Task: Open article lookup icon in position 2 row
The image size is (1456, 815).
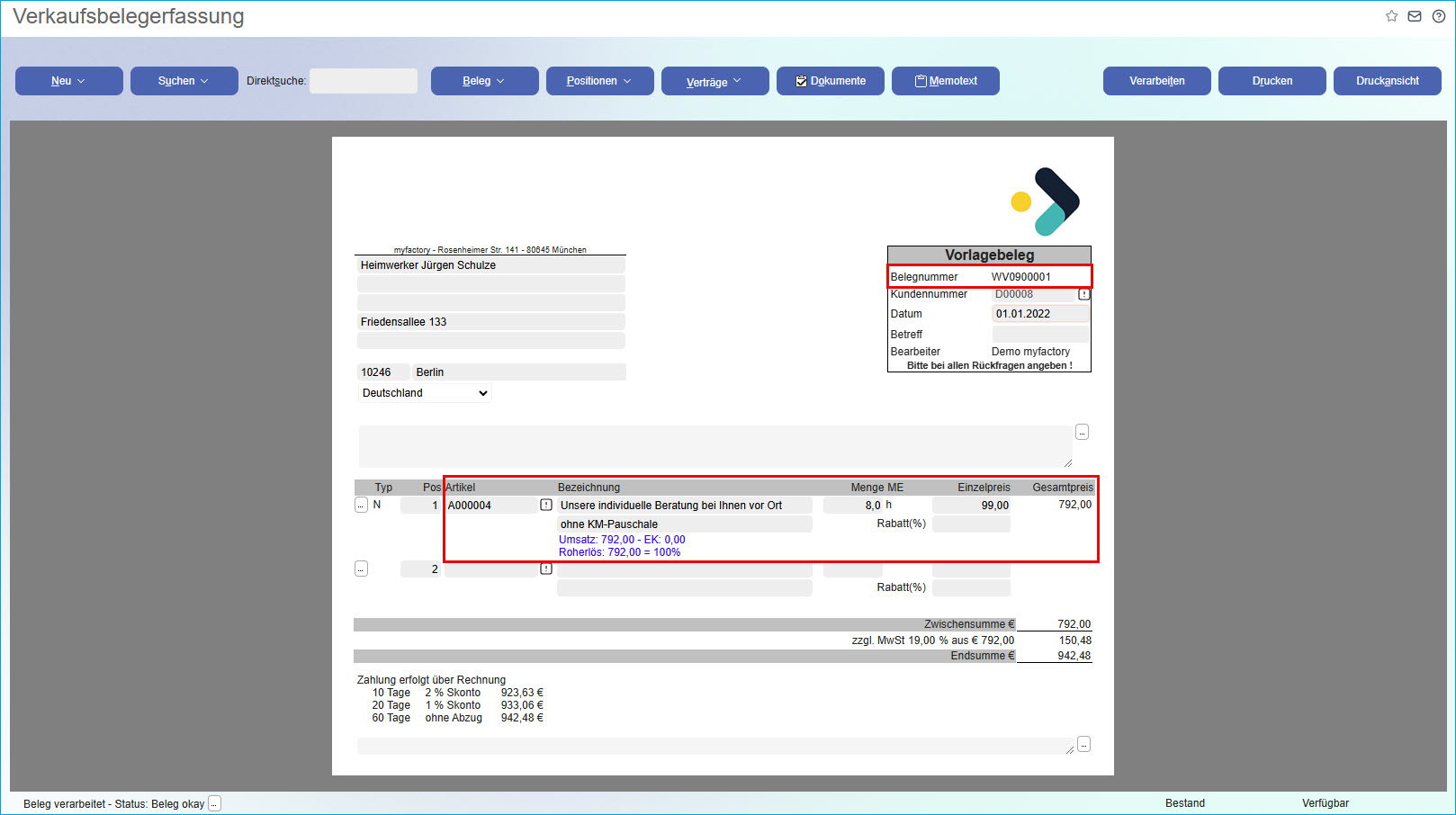Action: click(546, 569)
